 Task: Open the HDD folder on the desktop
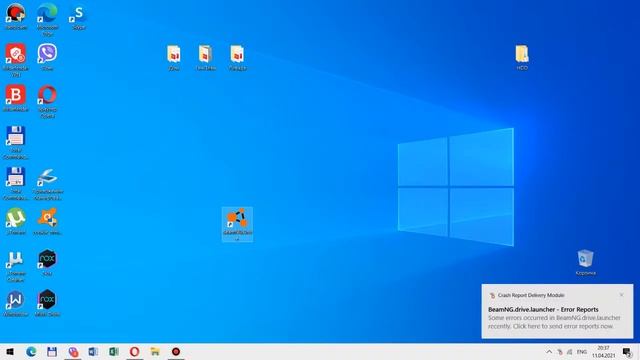[522, 57]
